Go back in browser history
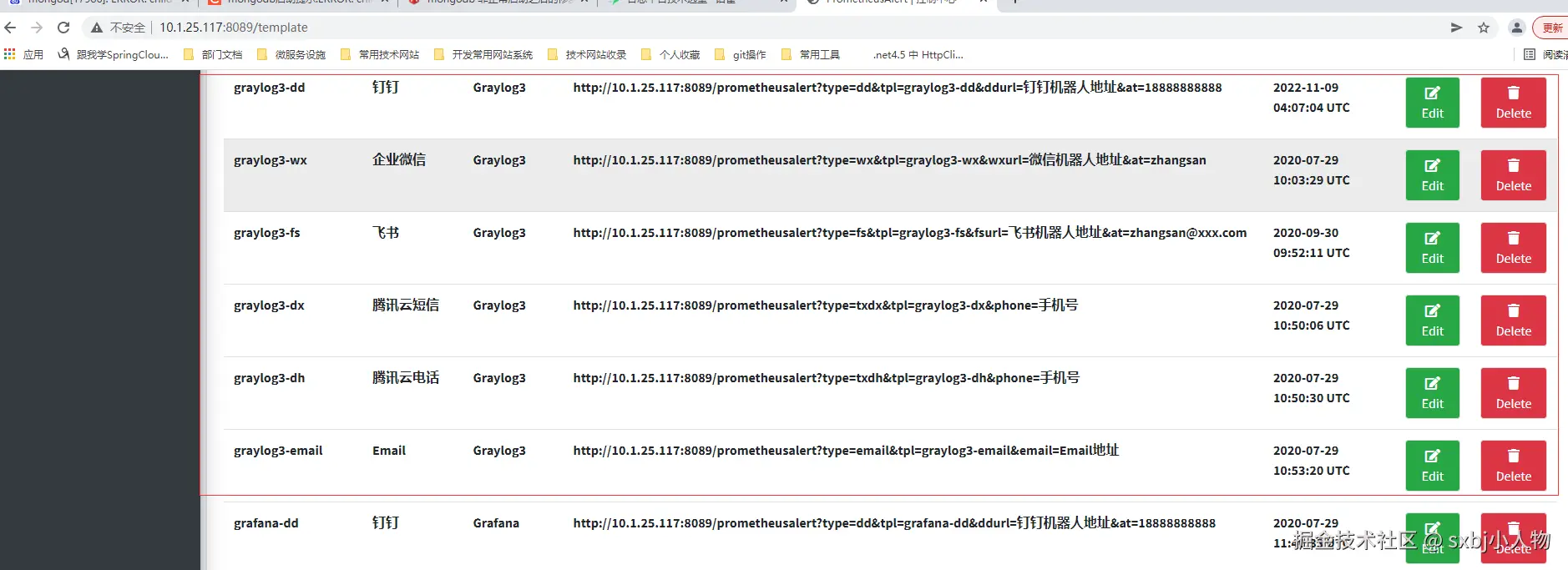1568x570 pixels. tap(11, 28)
